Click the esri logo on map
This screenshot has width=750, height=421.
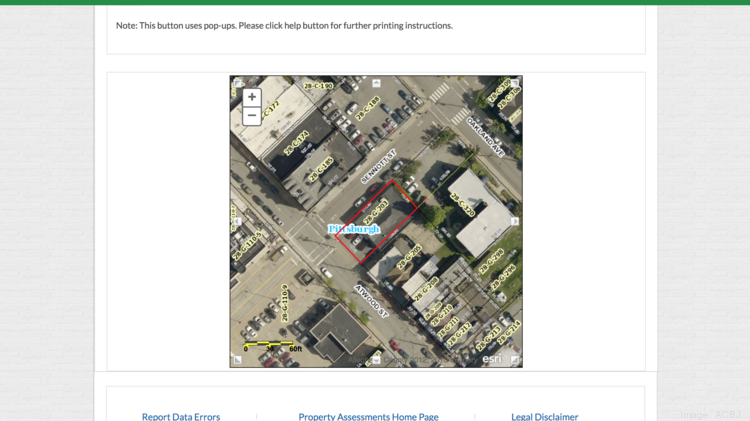[x=492, y=358]
